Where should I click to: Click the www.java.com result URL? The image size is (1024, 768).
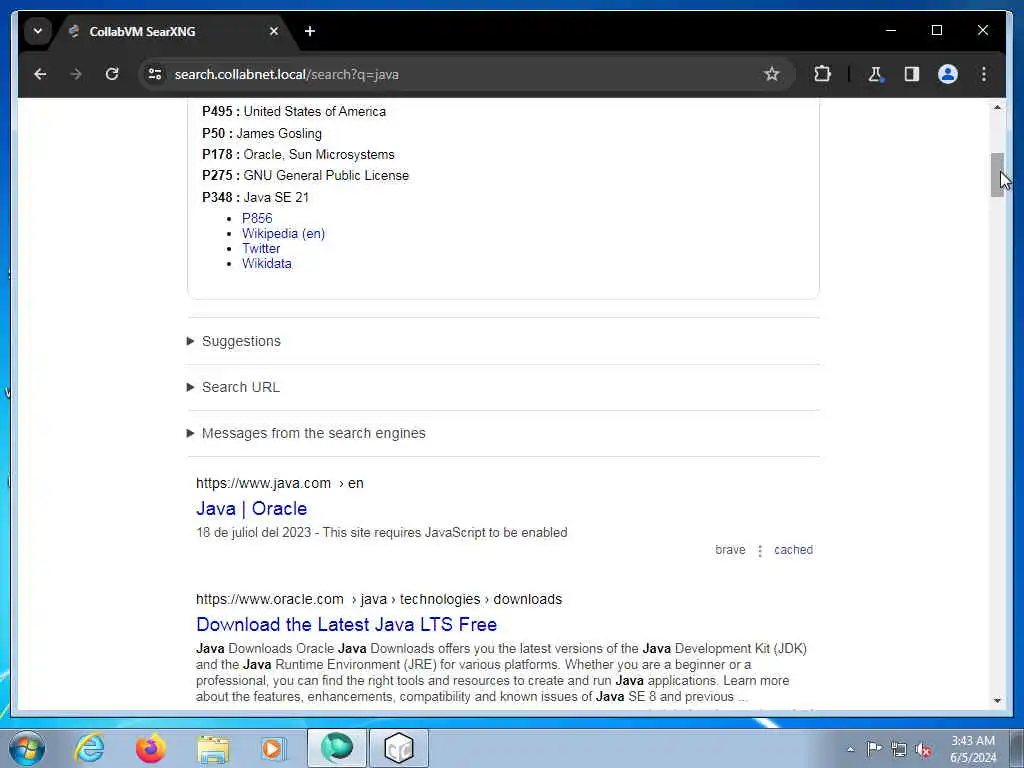tap(280, 483)
